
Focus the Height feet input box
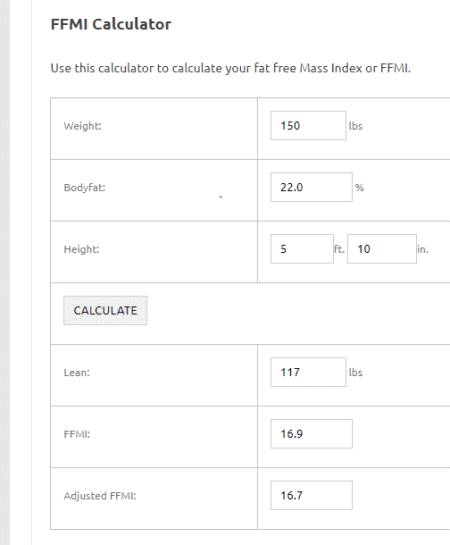pyautogui.click(x=302, y=249)
